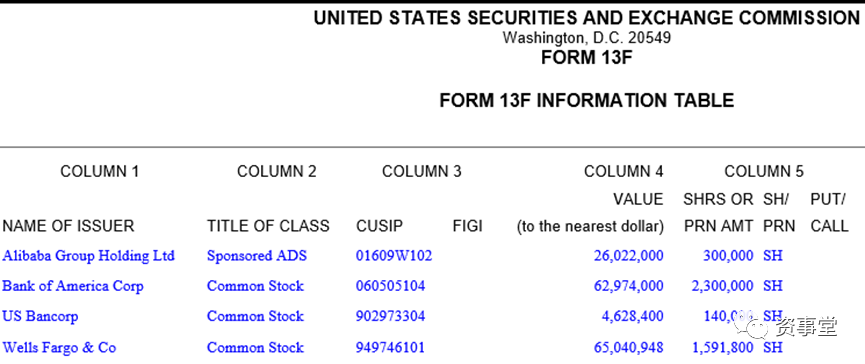Click the Wells Fargo & Co issuer name

pyautogui.click(x=59, y=348)
